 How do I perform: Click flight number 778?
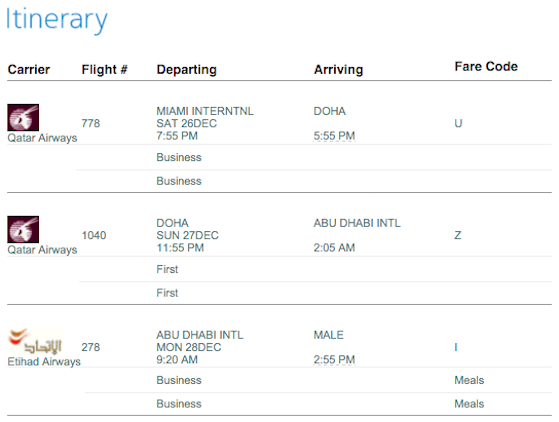pos(91,123)
